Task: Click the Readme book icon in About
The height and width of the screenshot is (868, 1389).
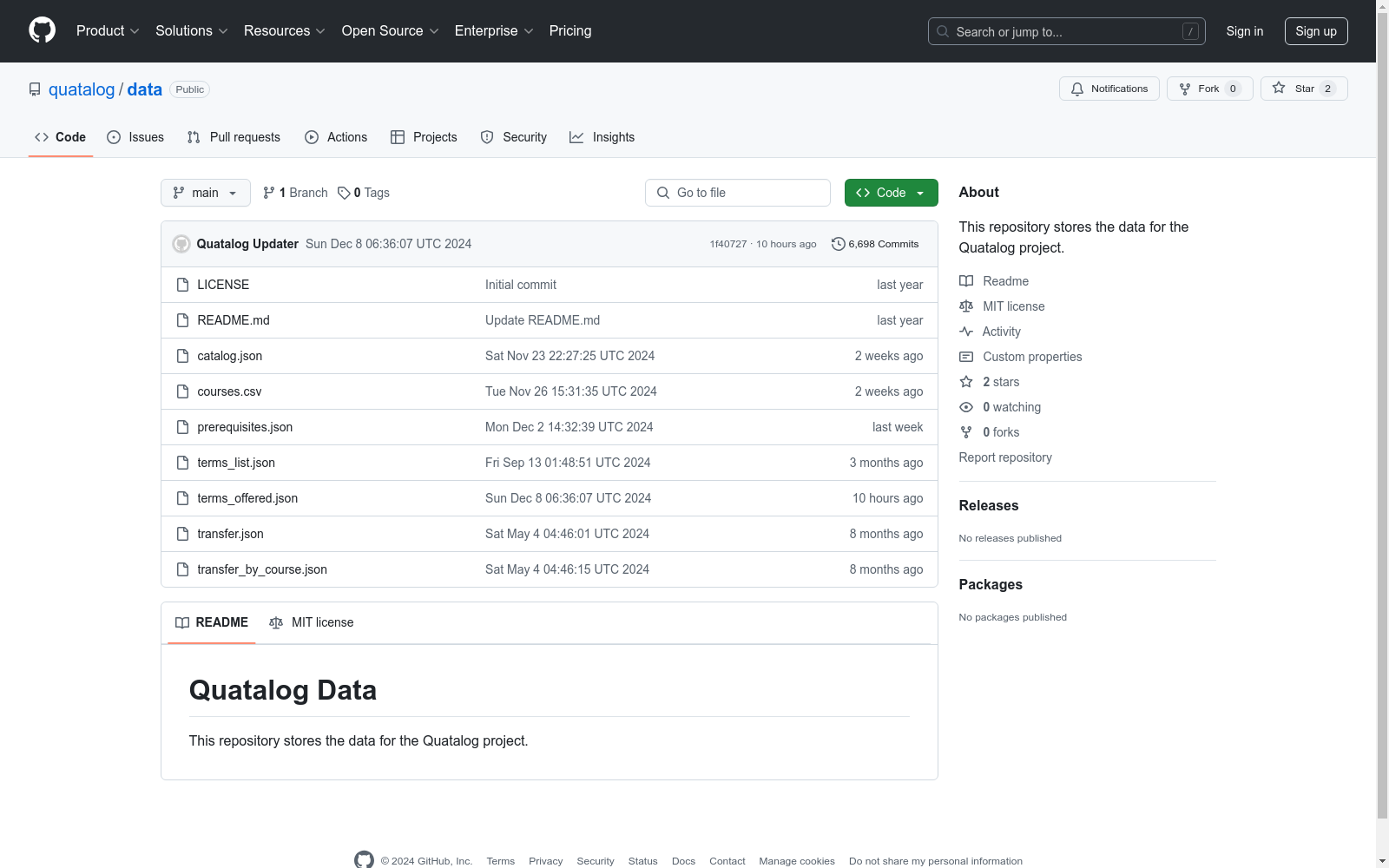Action: (x=966, y=281)
